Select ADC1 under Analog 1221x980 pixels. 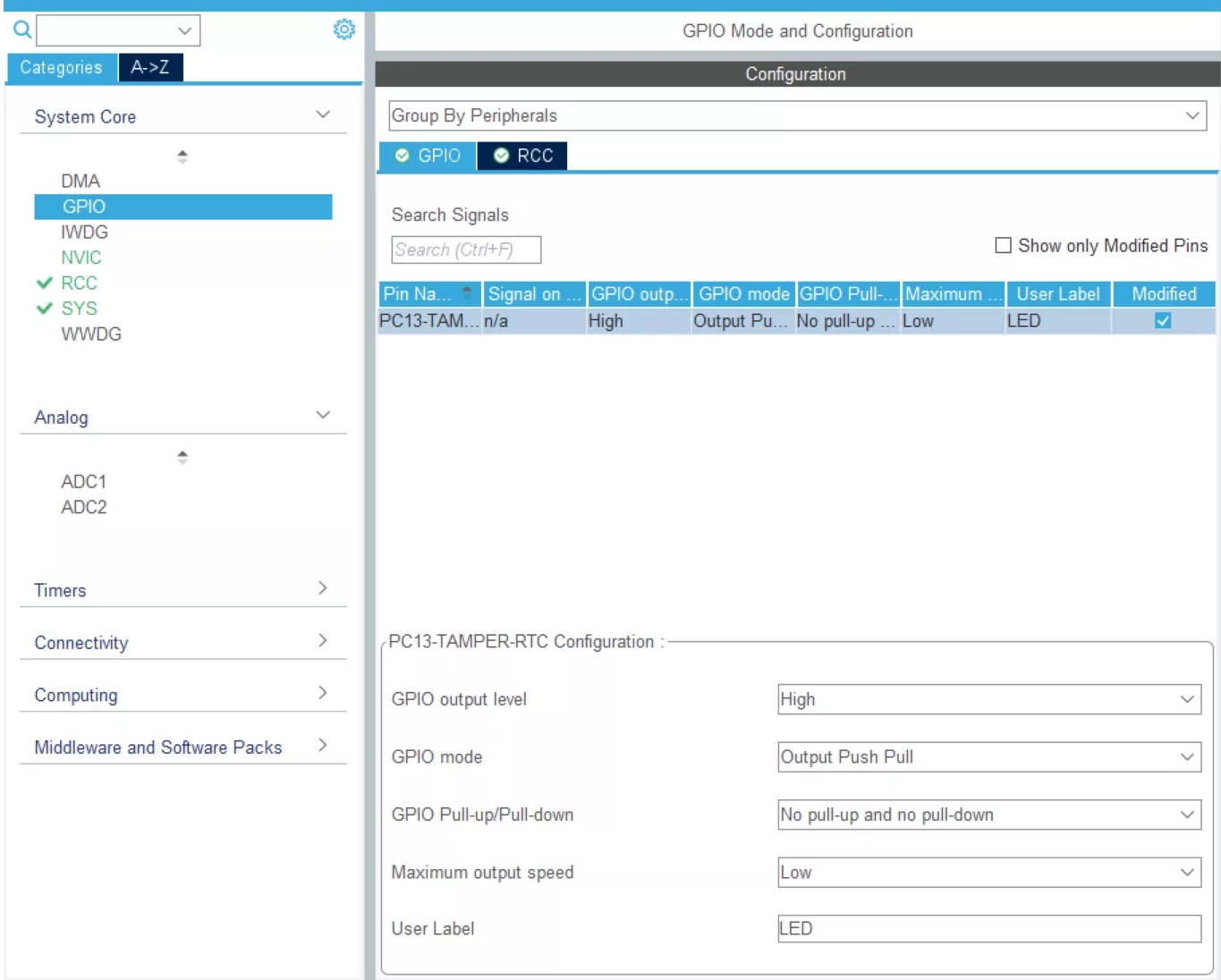[84, 482]
